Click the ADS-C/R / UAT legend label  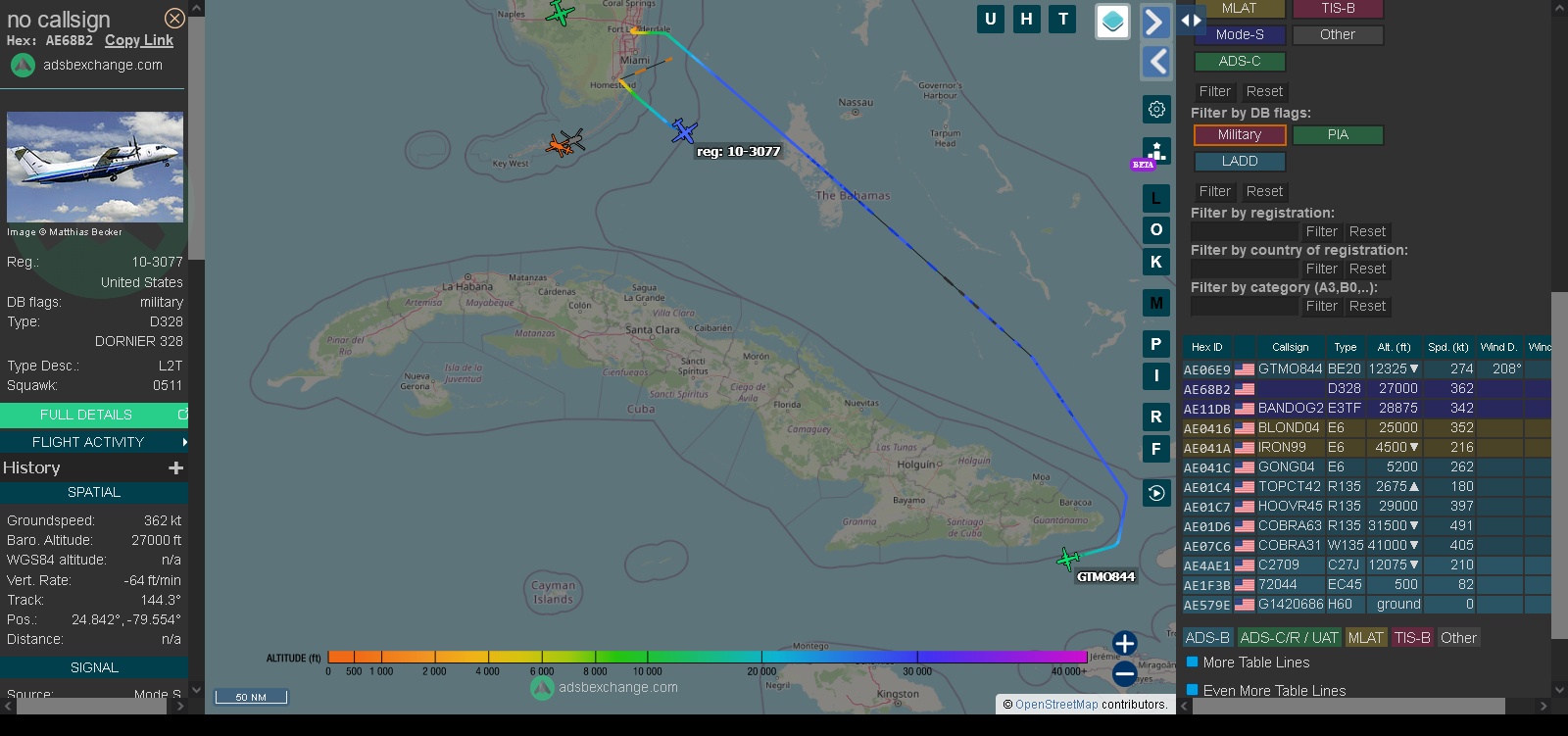[x=1289, y=638]
